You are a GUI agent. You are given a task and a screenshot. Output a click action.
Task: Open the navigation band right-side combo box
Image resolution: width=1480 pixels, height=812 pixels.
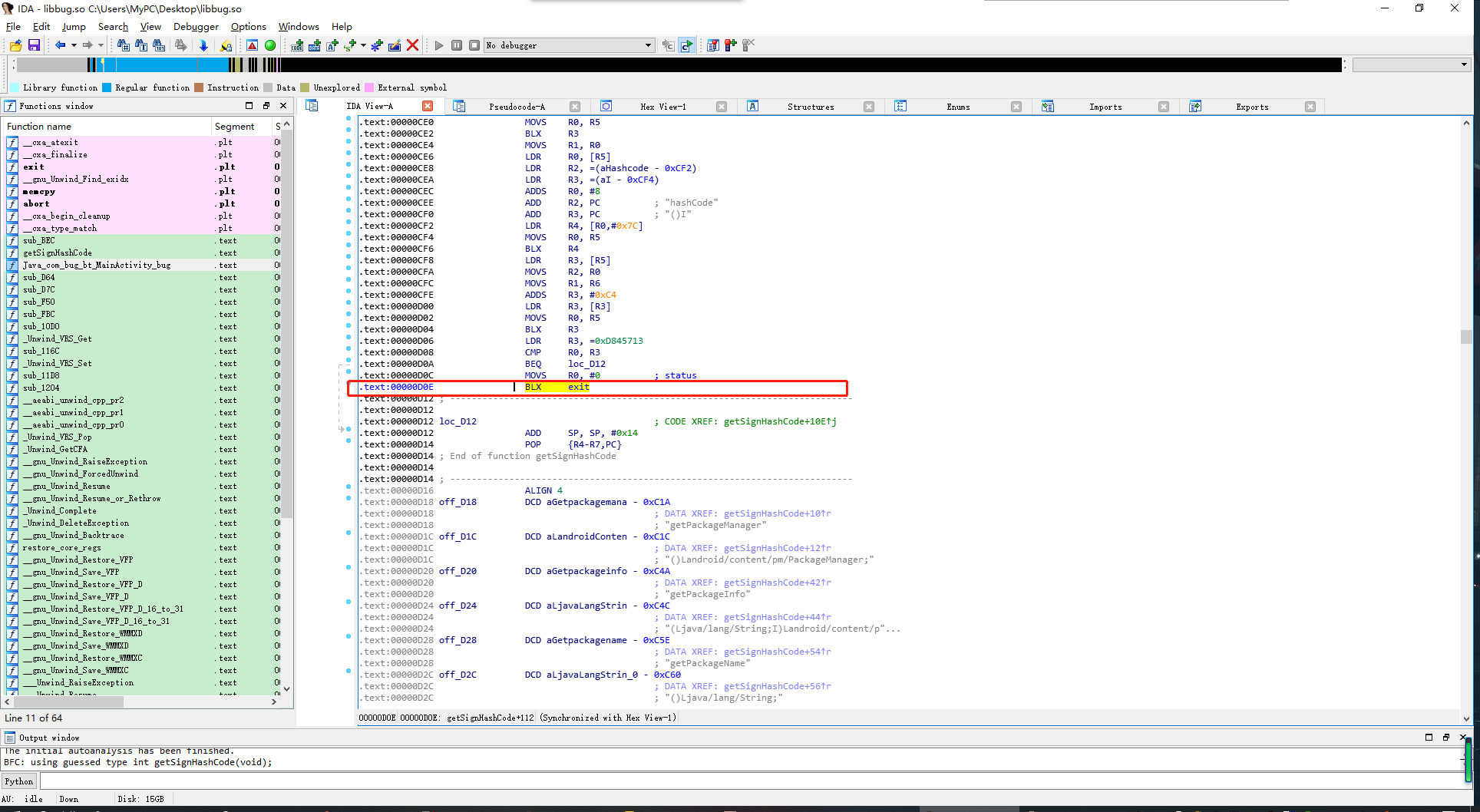(1411, 64)
